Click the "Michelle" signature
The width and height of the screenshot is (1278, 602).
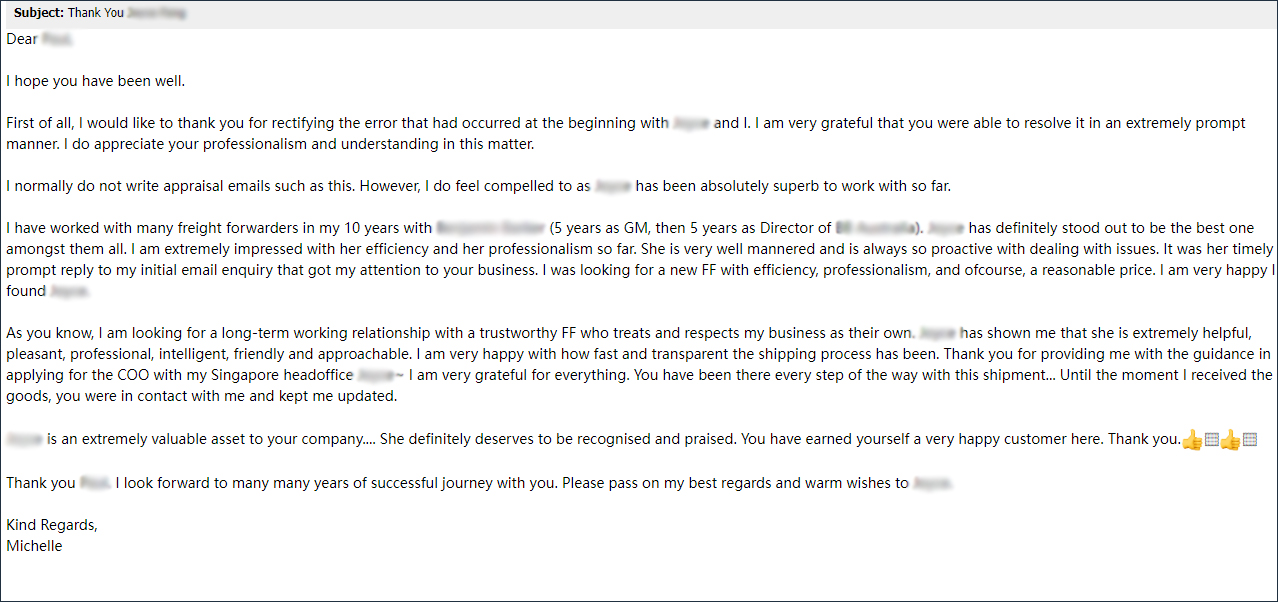coord(34,546)
